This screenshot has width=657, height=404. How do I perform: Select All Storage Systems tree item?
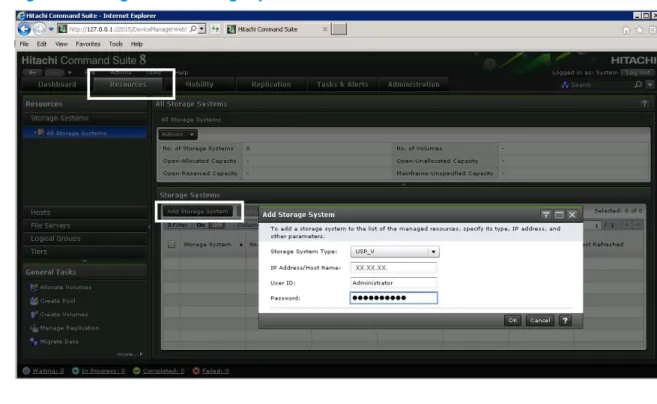pyautogui.click(x=85, y=133)
